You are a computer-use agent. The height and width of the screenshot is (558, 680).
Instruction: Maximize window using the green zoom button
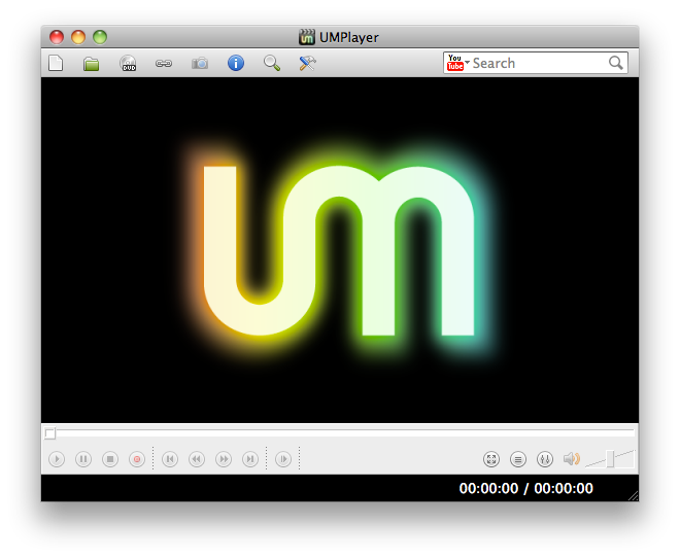point(100,37)
